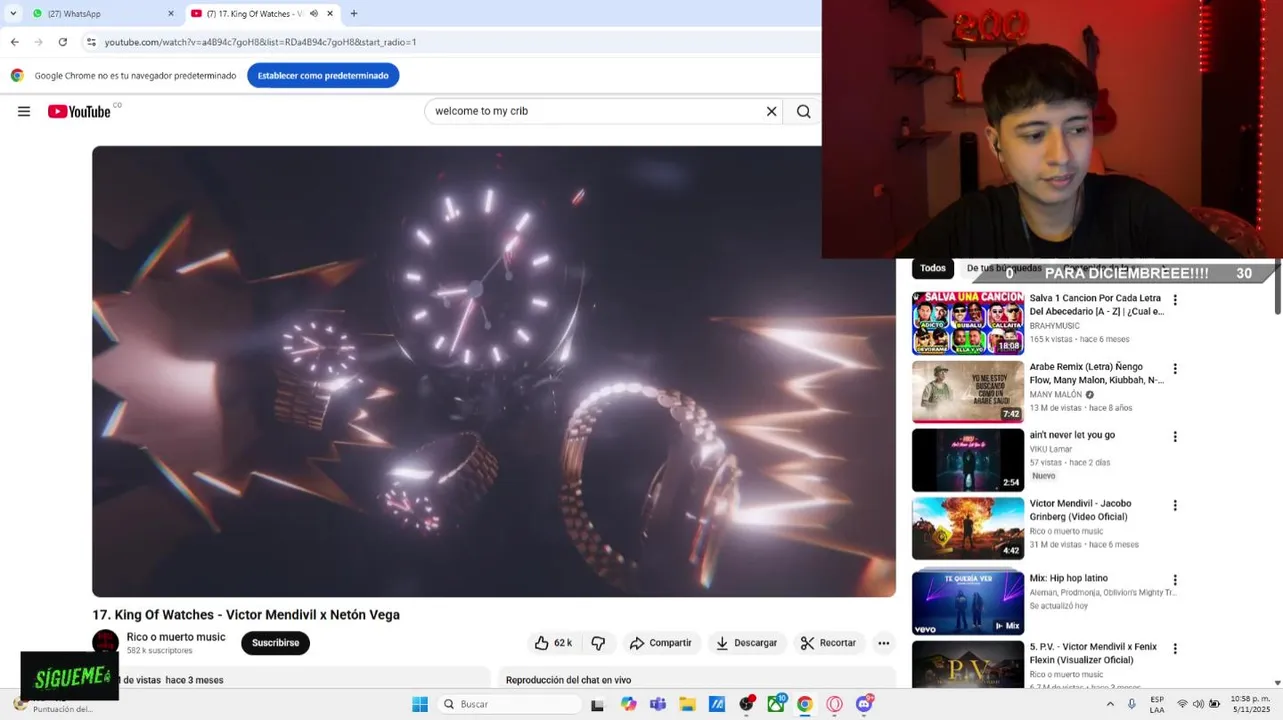
Task: Open 5. P.V. - Victor Mendivil title
Action: 1093,653
